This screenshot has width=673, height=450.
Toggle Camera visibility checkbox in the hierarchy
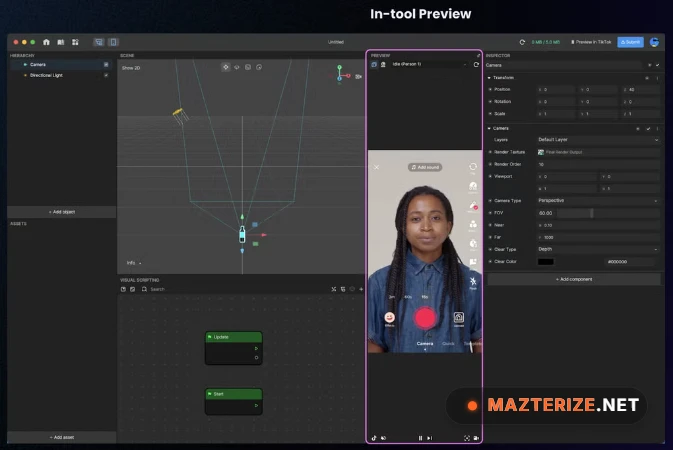(x=106, y=64)
